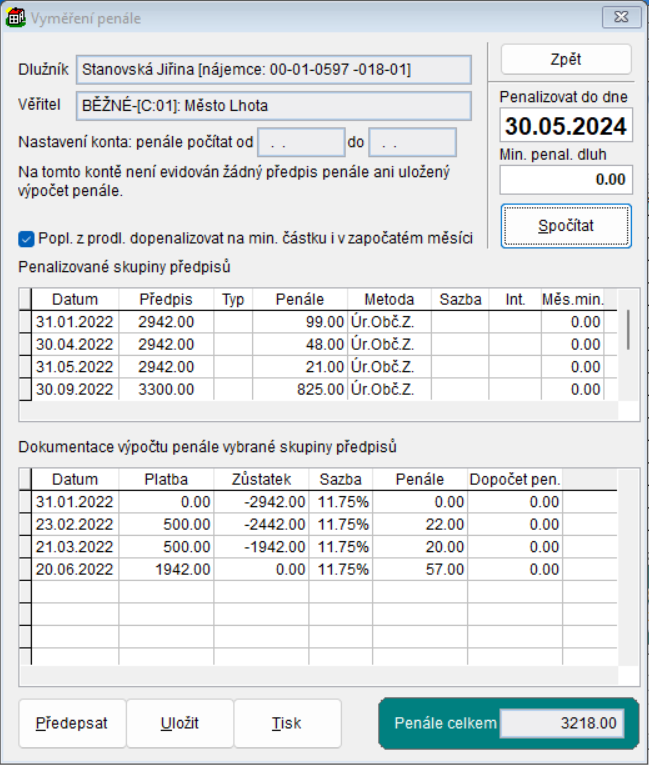Click the Penále celkem total field
This screenshot has width=649, height=765.
coord(562,723)
